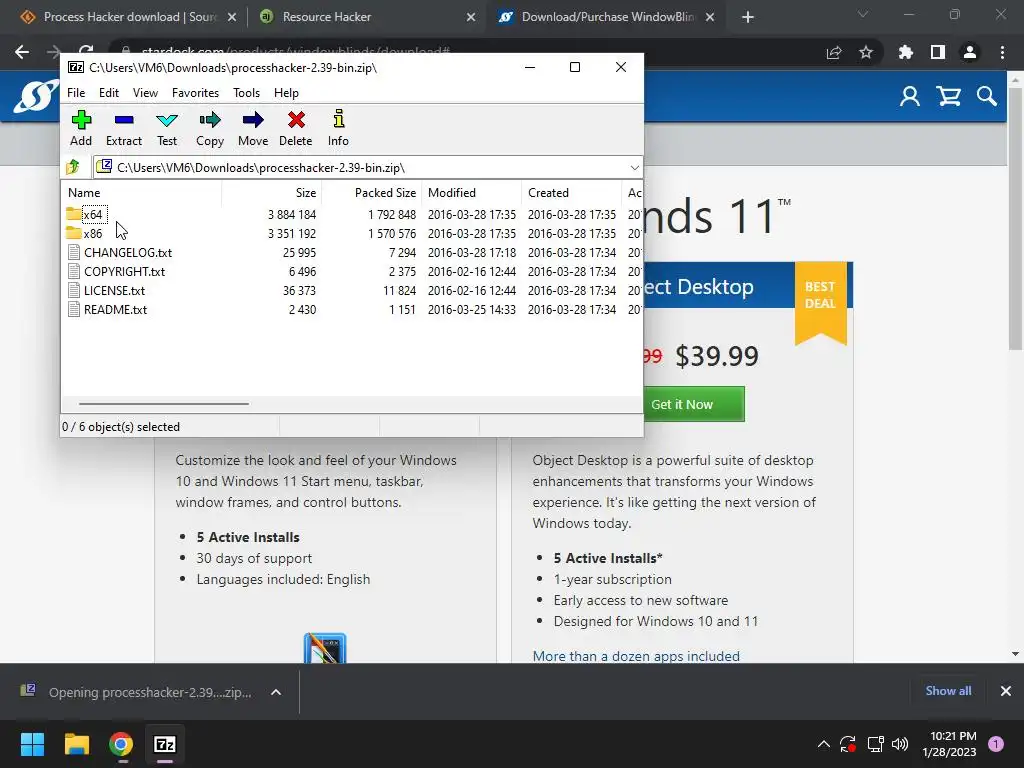The height and width of the screenshot is (768, 1024).
Task: Open the Favorites menu in 7-Zip
Action: coord(195,93)
